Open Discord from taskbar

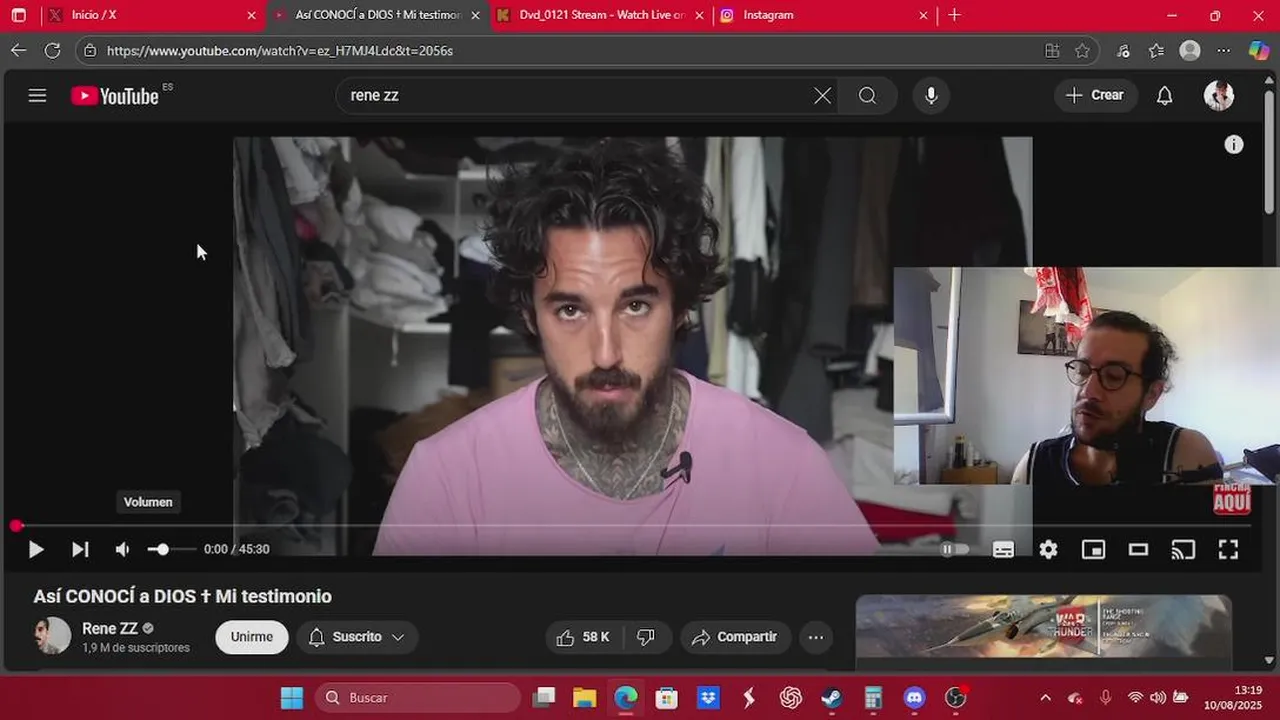915,697
